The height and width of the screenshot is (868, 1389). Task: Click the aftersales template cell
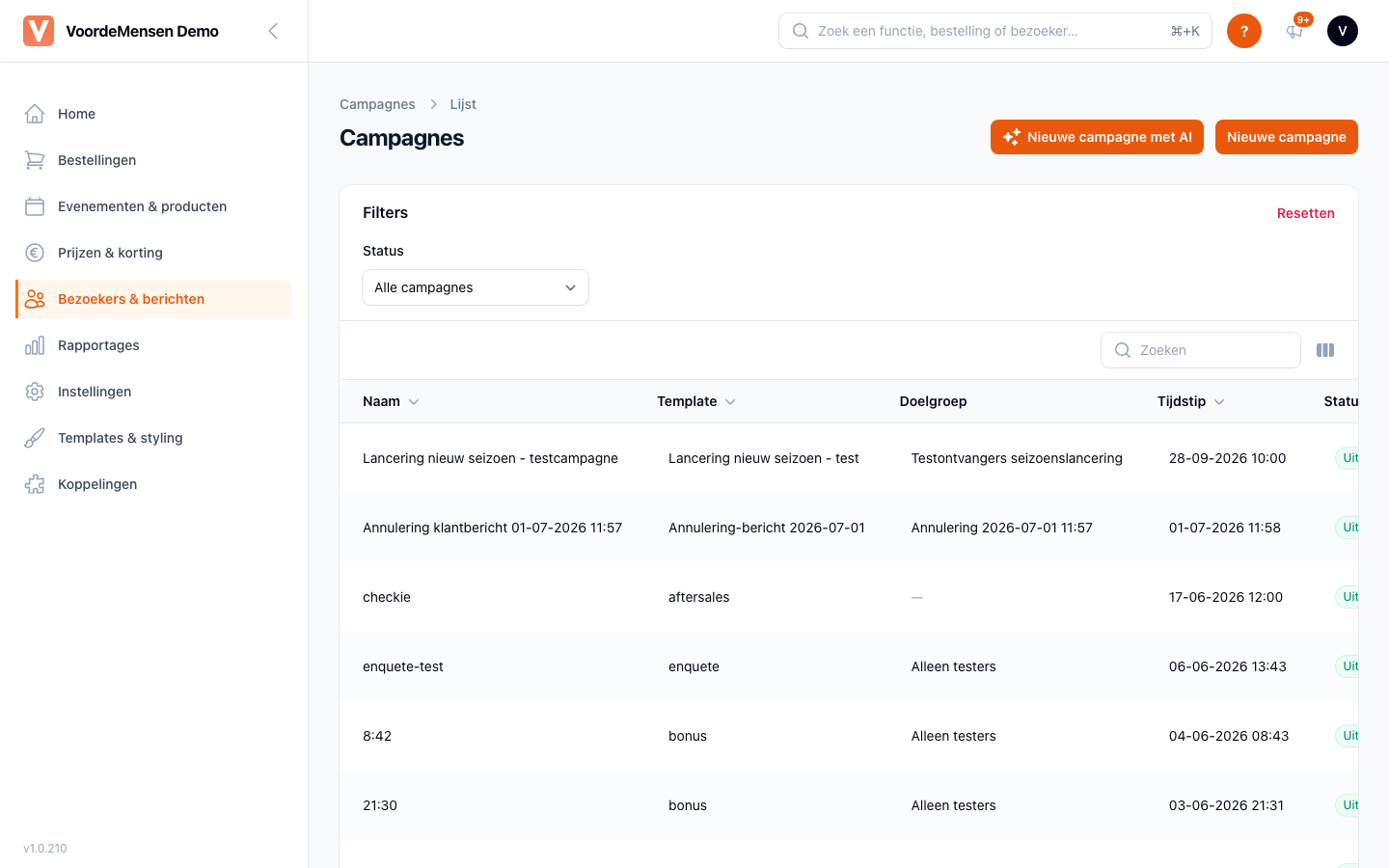click(699, 597)
